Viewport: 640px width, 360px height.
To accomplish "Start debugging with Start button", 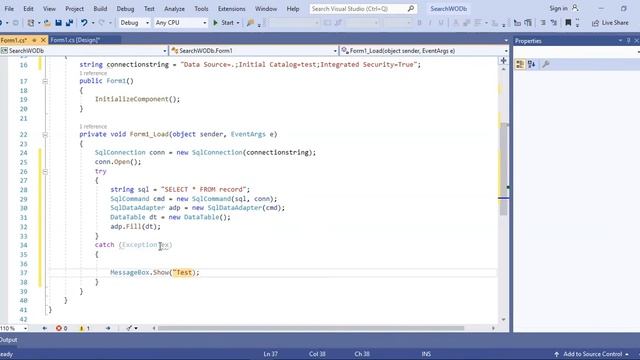I will pyautogui.click(x=223, y=23).
